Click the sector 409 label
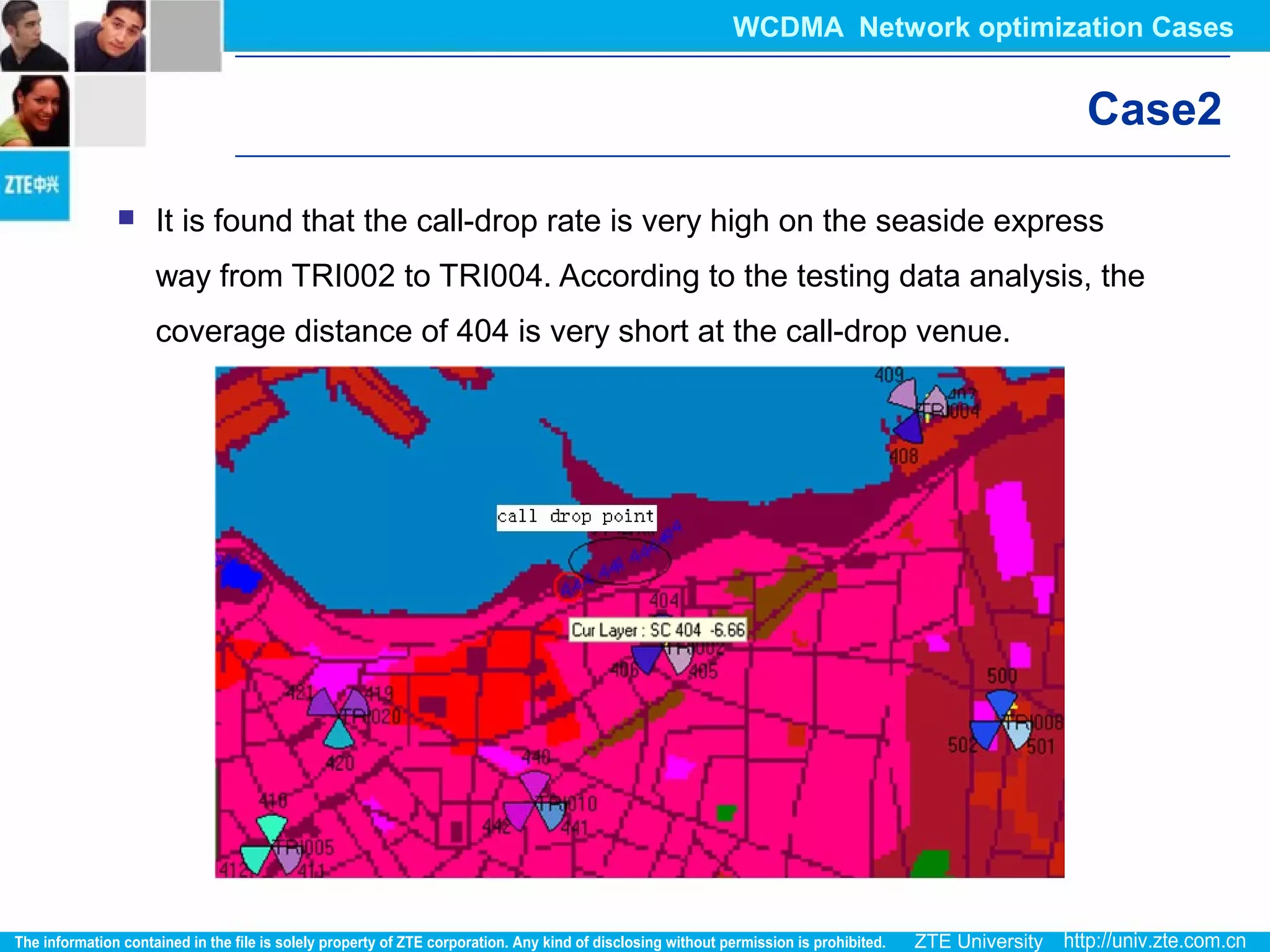The image size is (1270, 952). coord(889,375)
